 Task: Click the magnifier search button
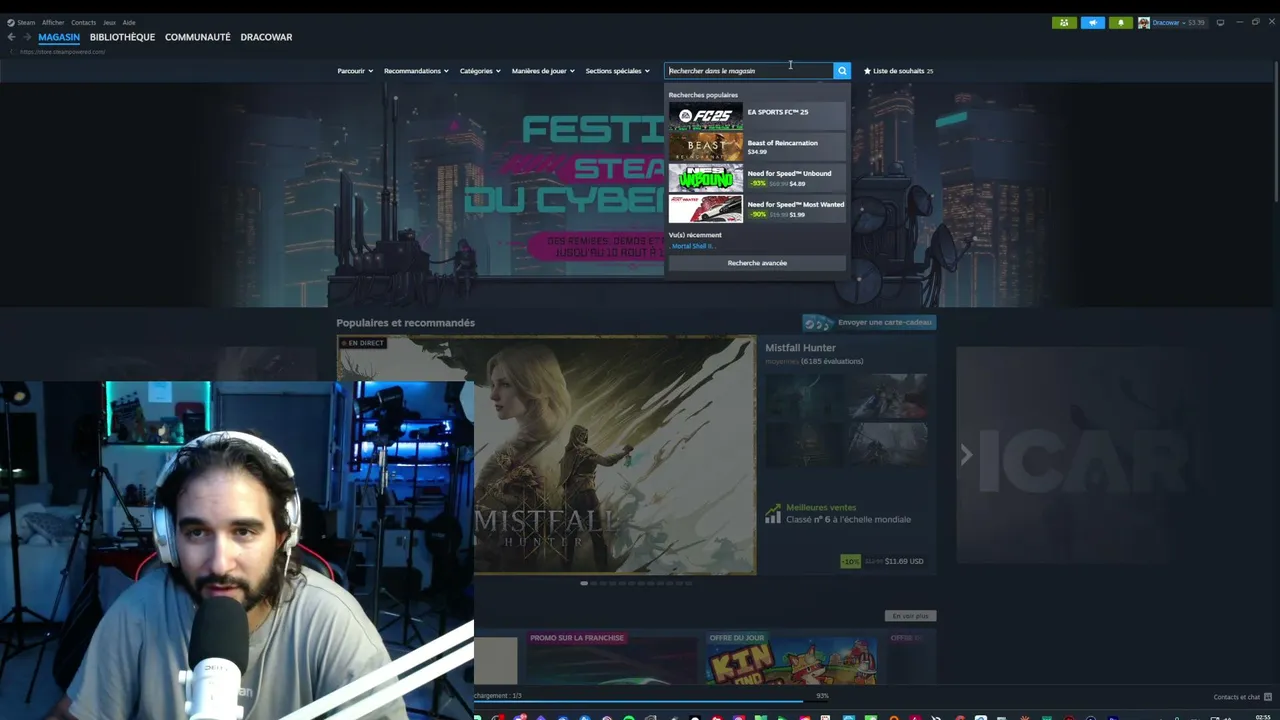click(842, 71)
